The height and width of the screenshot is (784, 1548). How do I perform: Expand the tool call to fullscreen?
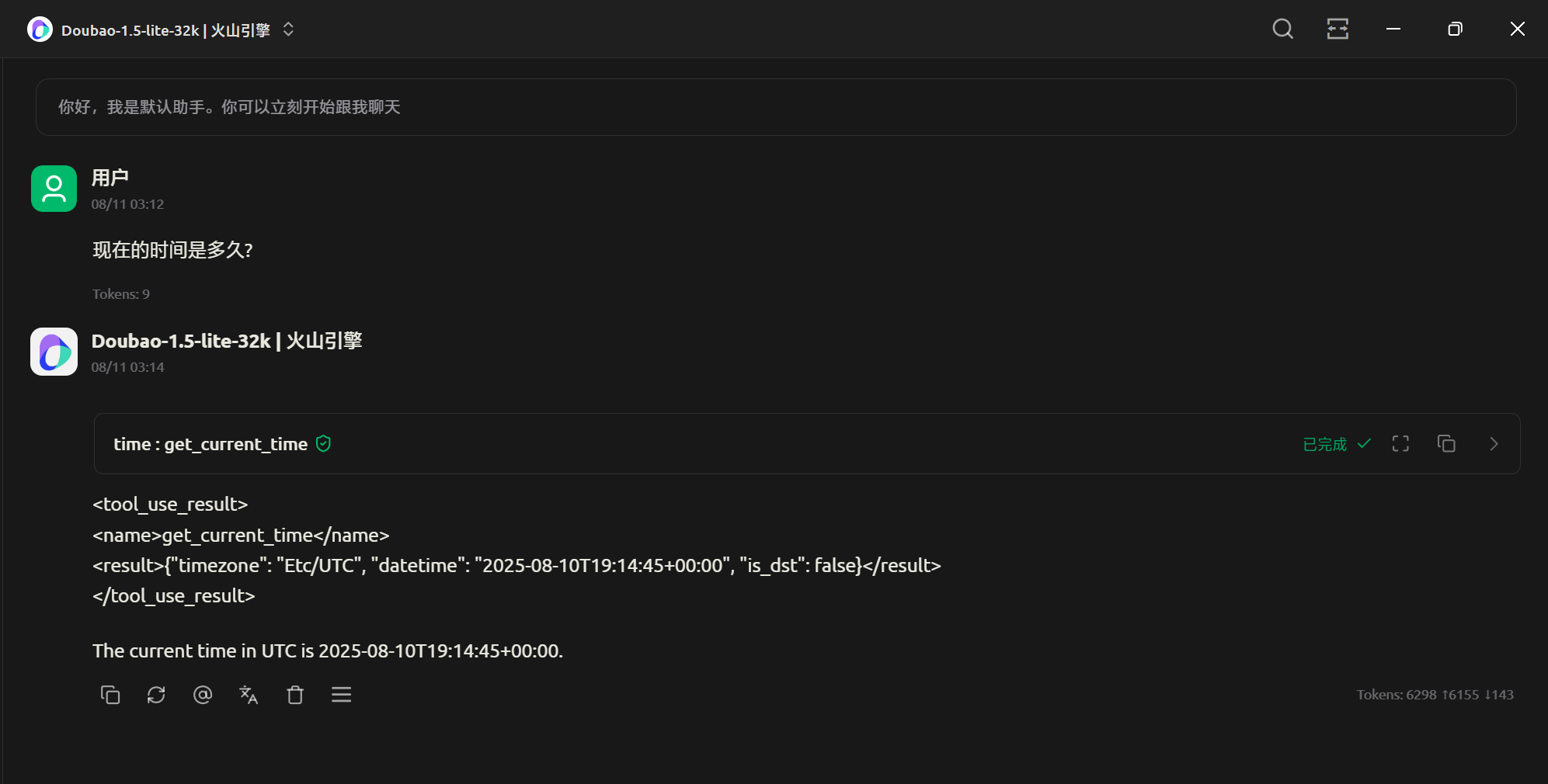point(1400,443)
